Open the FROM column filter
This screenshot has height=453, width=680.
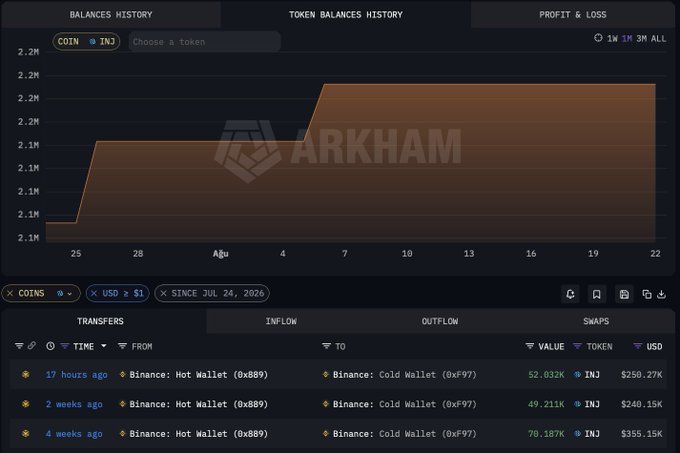(122, 346)
